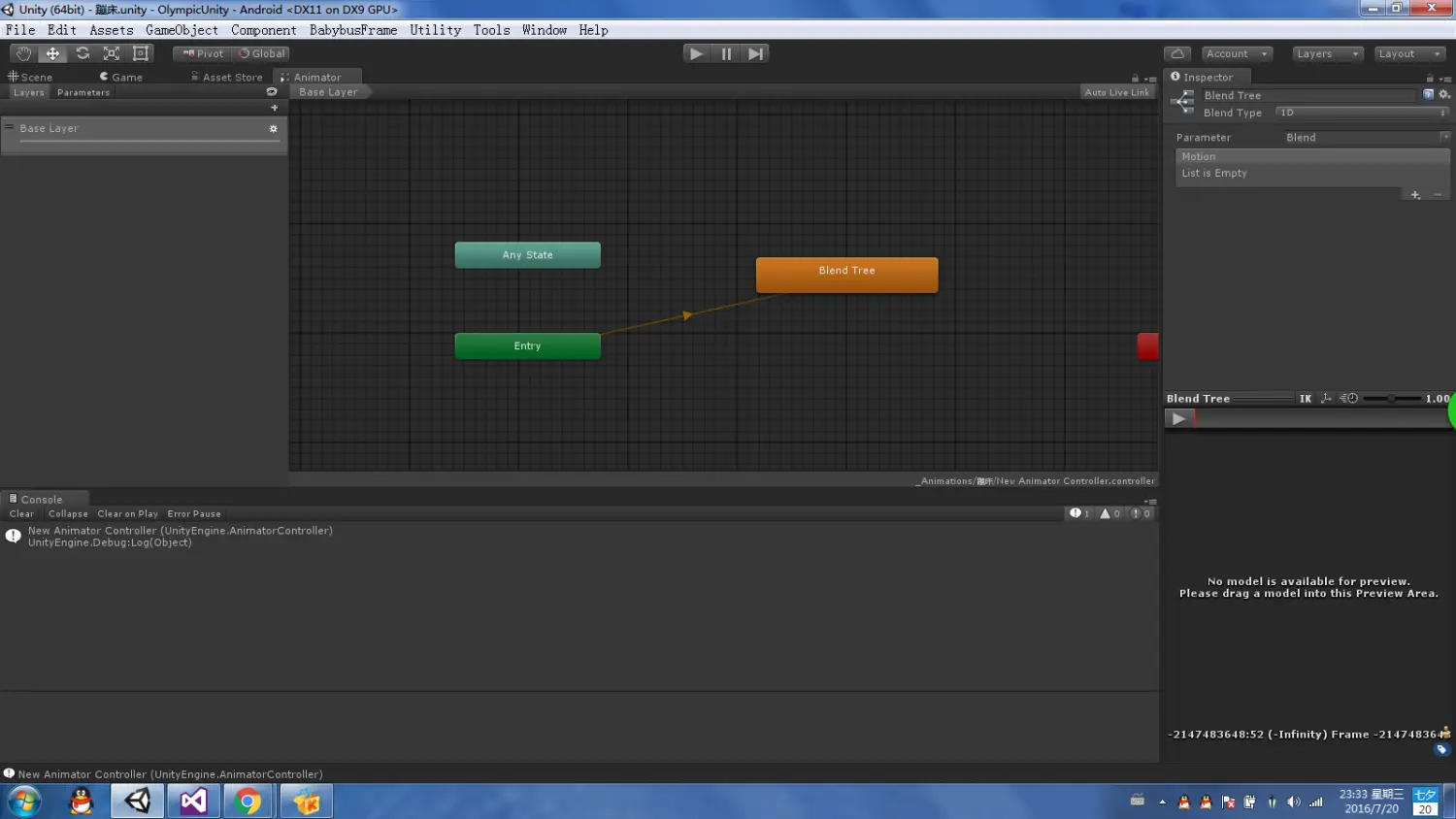
Task: Select the Entry to Blend Tree transition arrow
Action: (687, 314)
